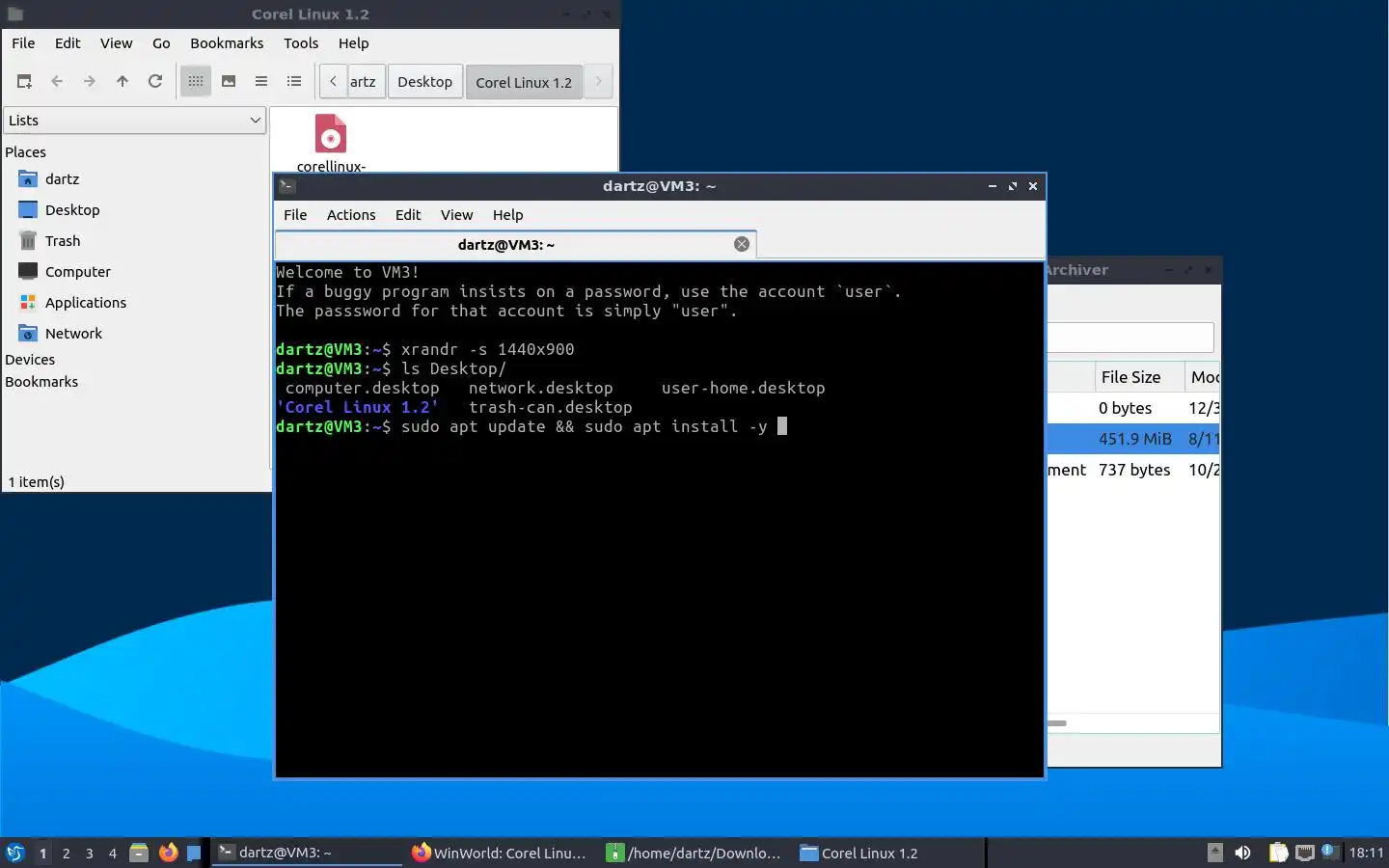Image resolution: width=1389 pixels, height=868 pixels.
Task: Select the 0 bytes row in archiver
Action: tap(1133, 408)
